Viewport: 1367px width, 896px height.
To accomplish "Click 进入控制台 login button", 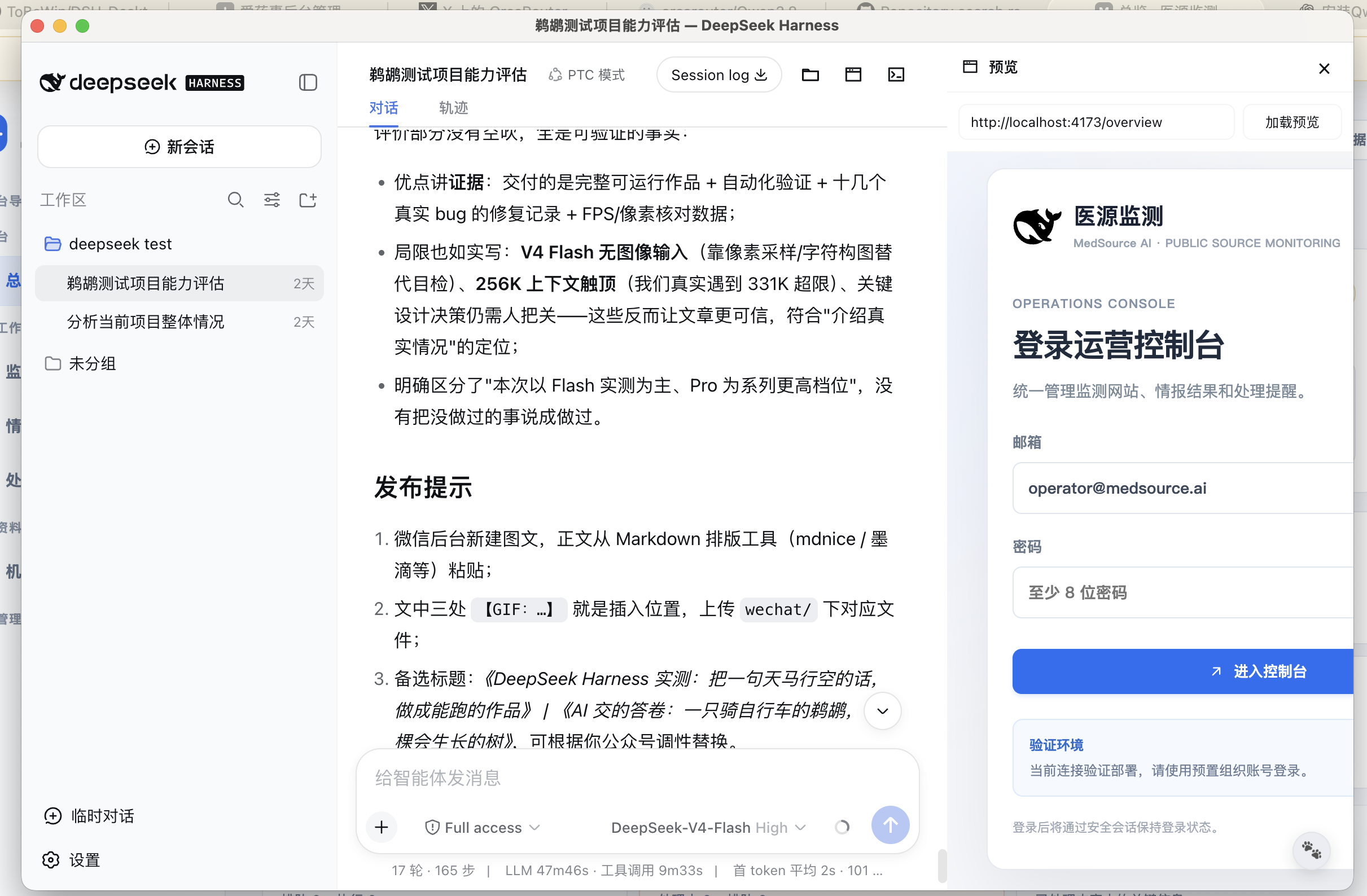I will [1183, 671].
